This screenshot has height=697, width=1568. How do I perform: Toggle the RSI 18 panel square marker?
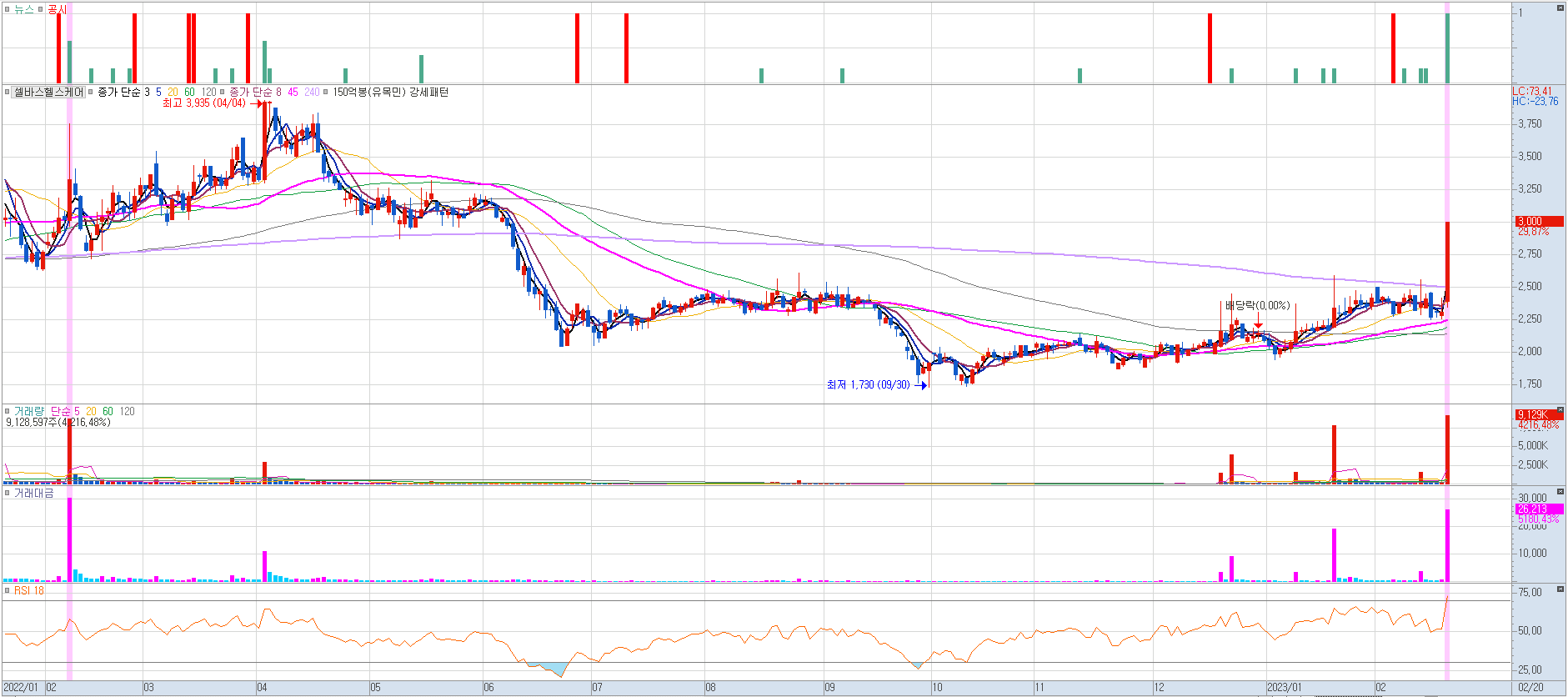coord(7,590)
